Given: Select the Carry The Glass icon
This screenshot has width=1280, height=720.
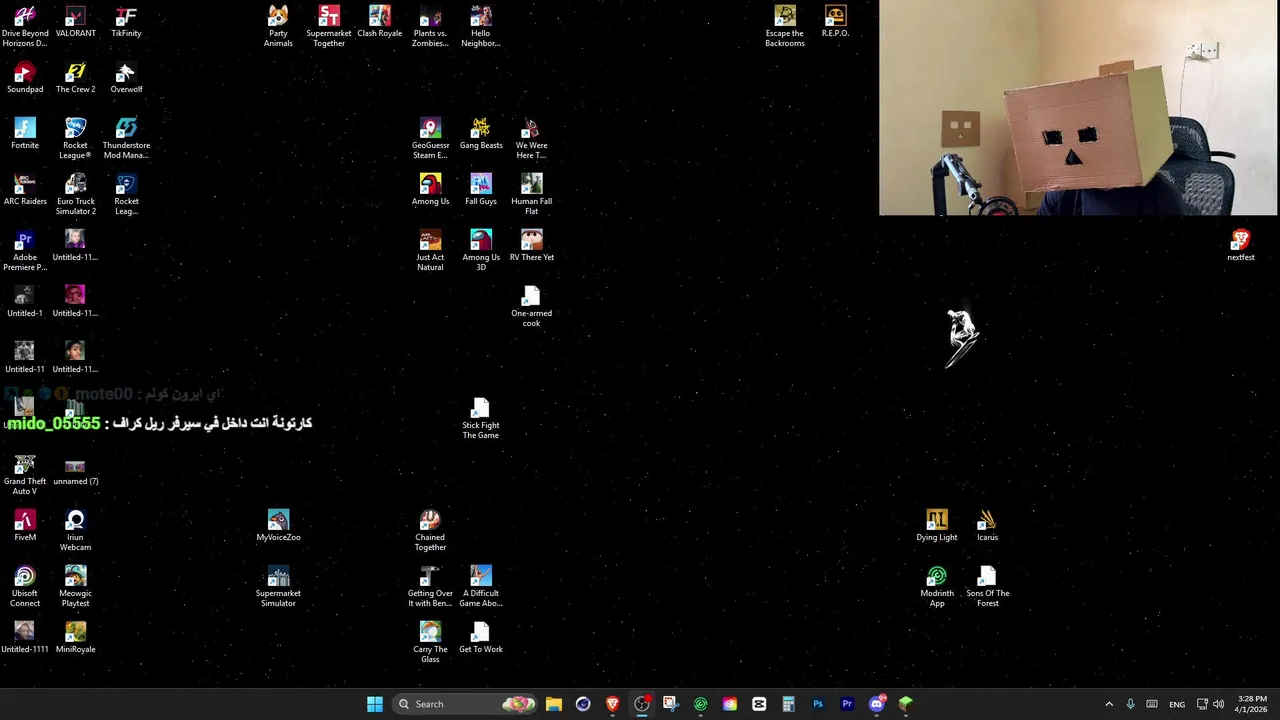Looking at the screenshot, I should pos(430,642).
